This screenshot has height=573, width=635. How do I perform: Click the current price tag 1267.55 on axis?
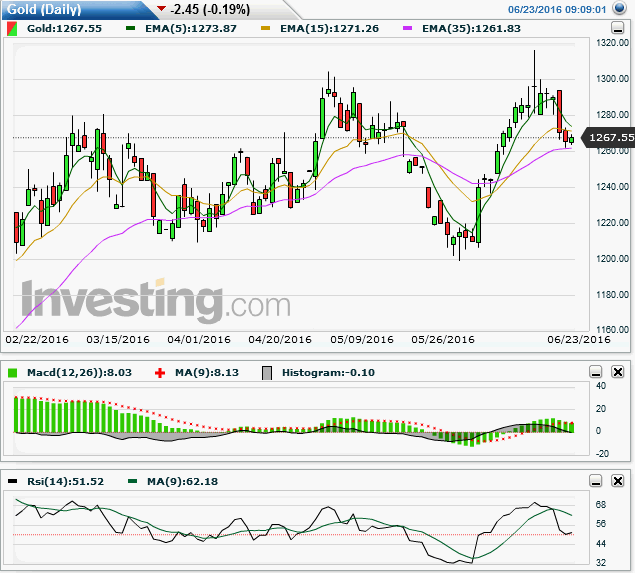608,138
